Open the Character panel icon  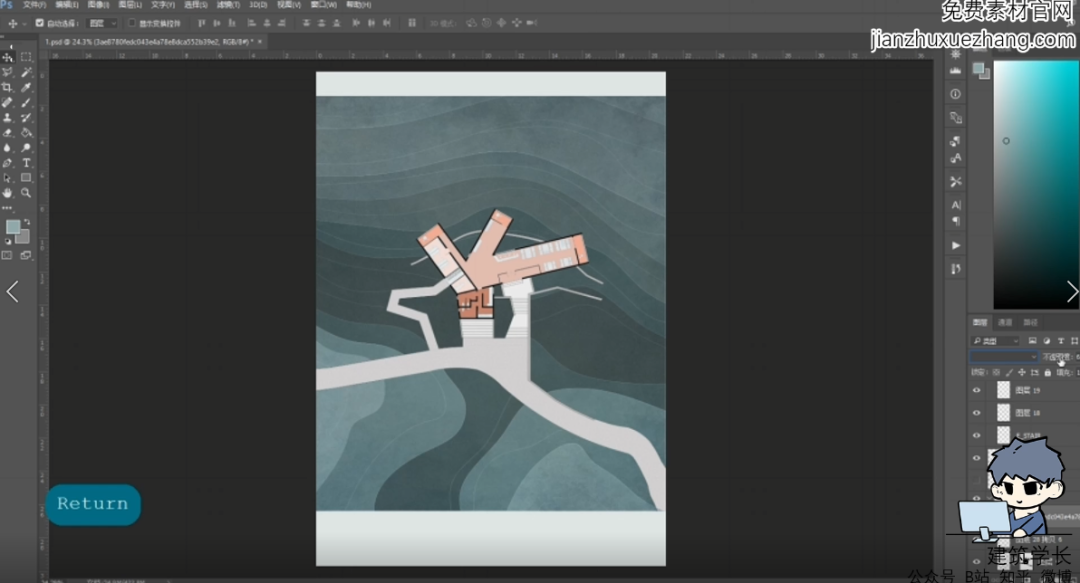pyautogui.click(x=955, y=205)
